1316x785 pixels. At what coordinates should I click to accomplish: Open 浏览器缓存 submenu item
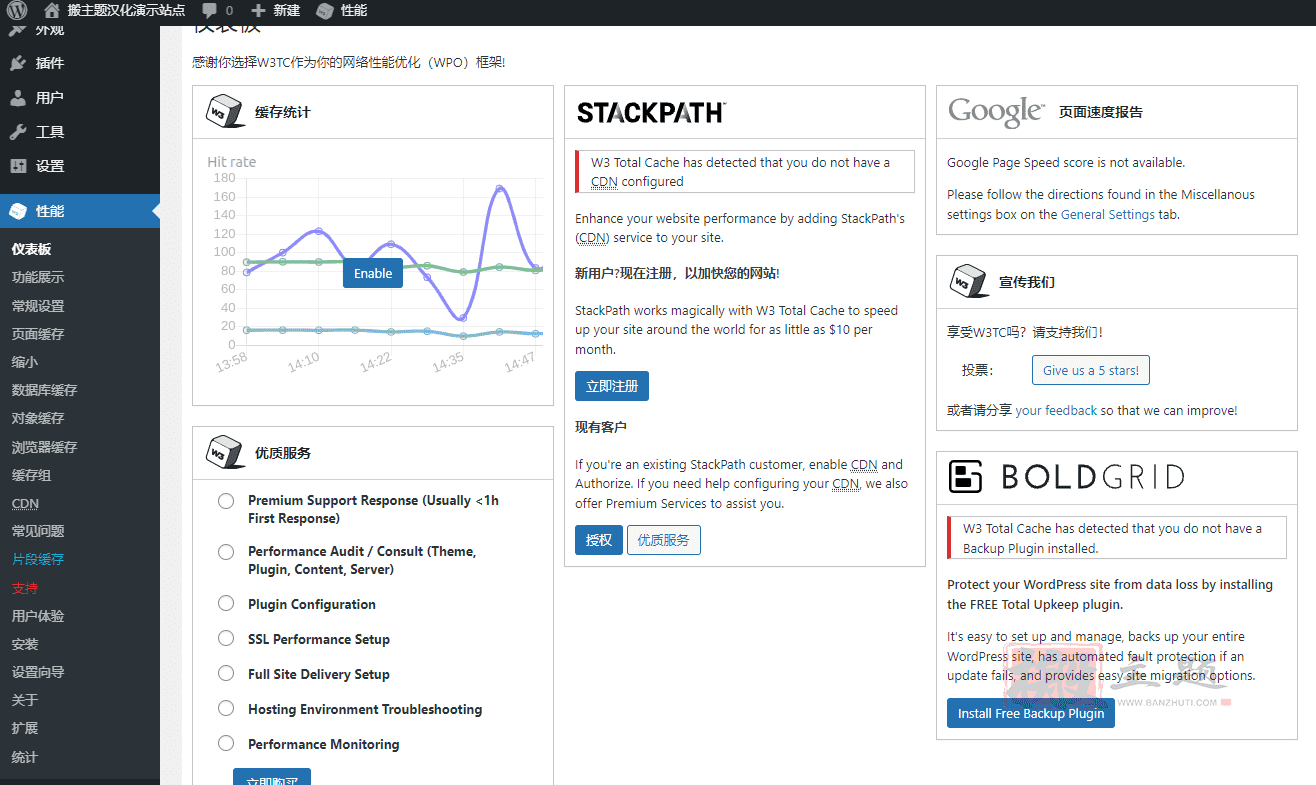[44, 447]
